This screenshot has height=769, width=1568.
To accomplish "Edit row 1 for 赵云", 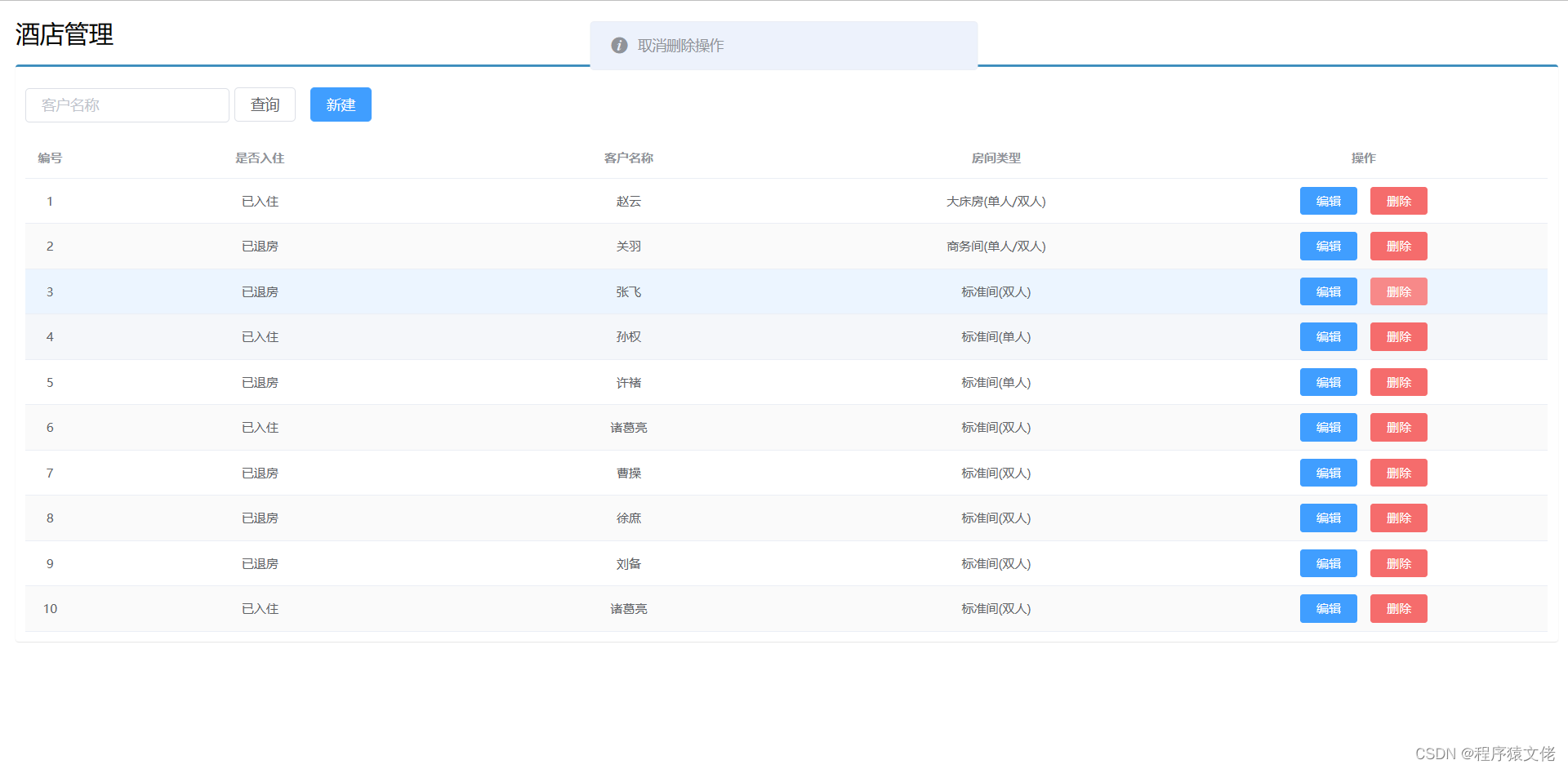I will pos(1328,201).
